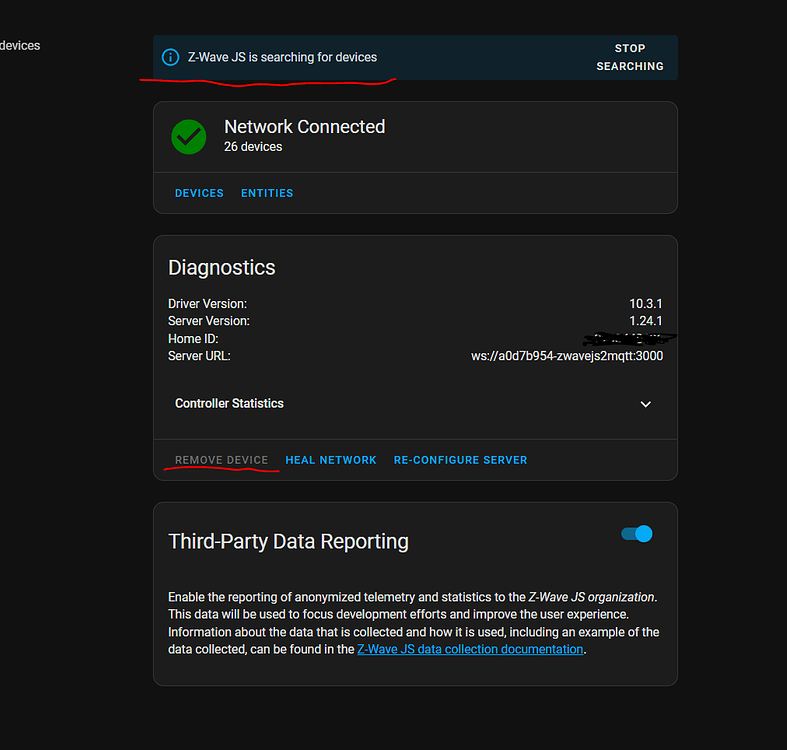Image resolution: width=787 pixels, height=750 pixels.
Task: Expand the Controller Statistics chevron arrow
Action: (x=645, y=404)
